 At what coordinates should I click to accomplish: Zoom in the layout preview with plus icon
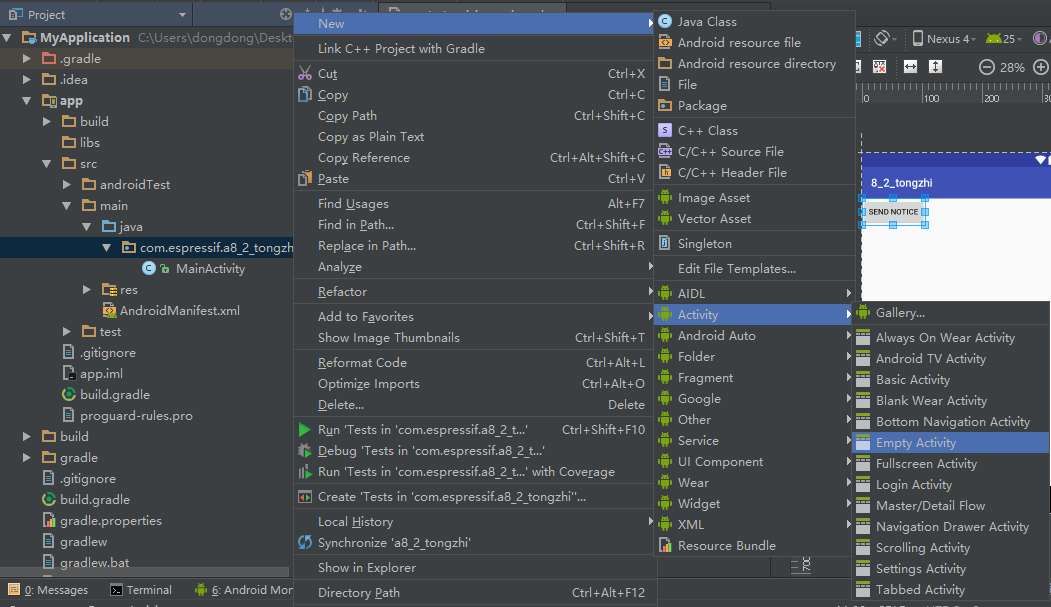[x=1041, y=67]
